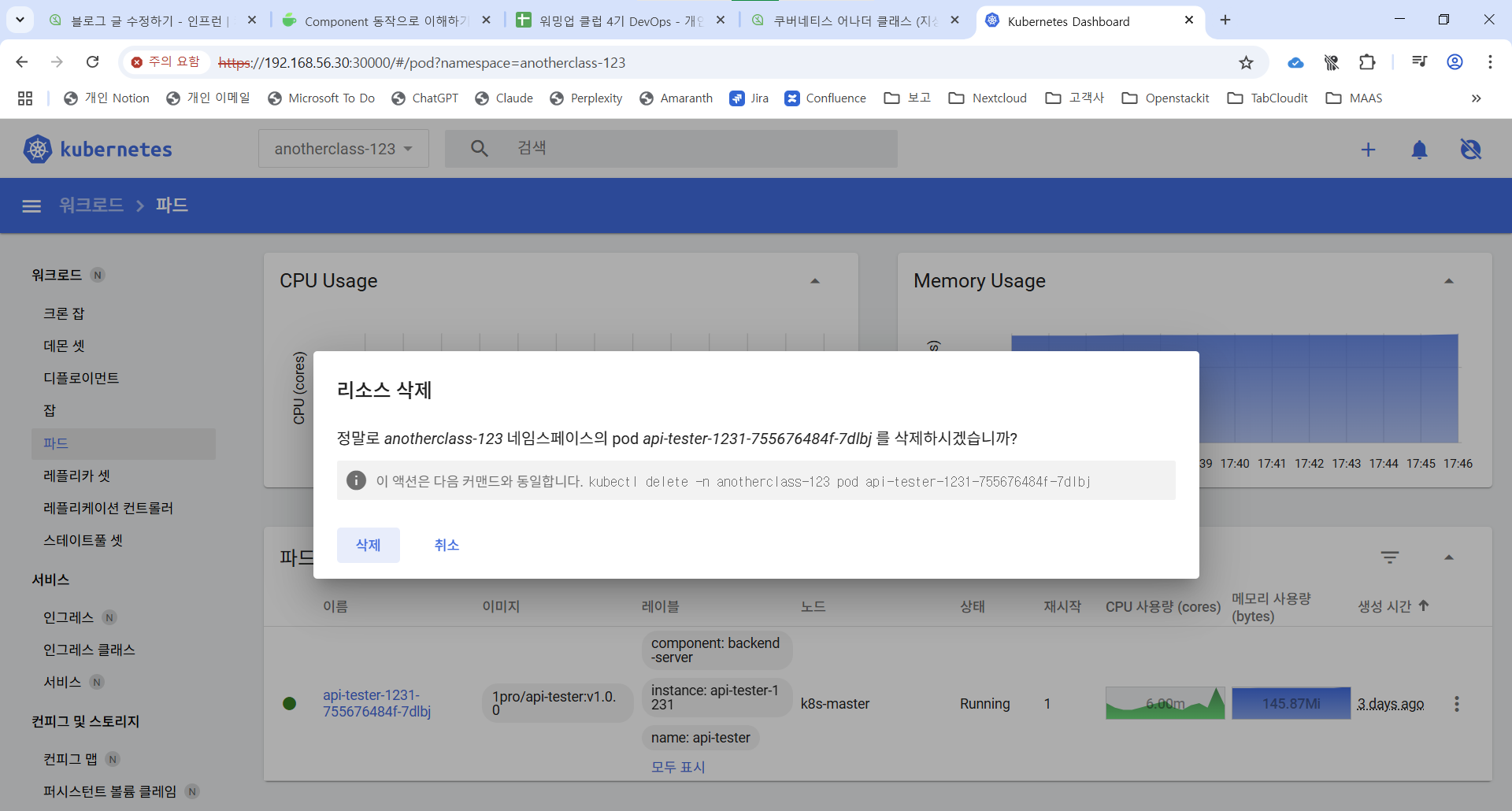Open the Chrome profile icon
This screenshot has width=1512, height=811.
point(1455,62)
